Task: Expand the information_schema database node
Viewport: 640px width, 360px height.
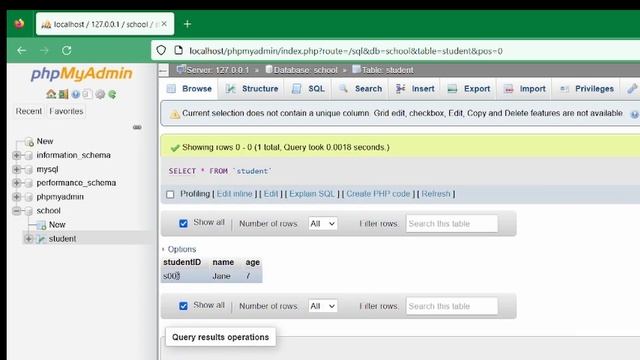Action: point(16,155)
